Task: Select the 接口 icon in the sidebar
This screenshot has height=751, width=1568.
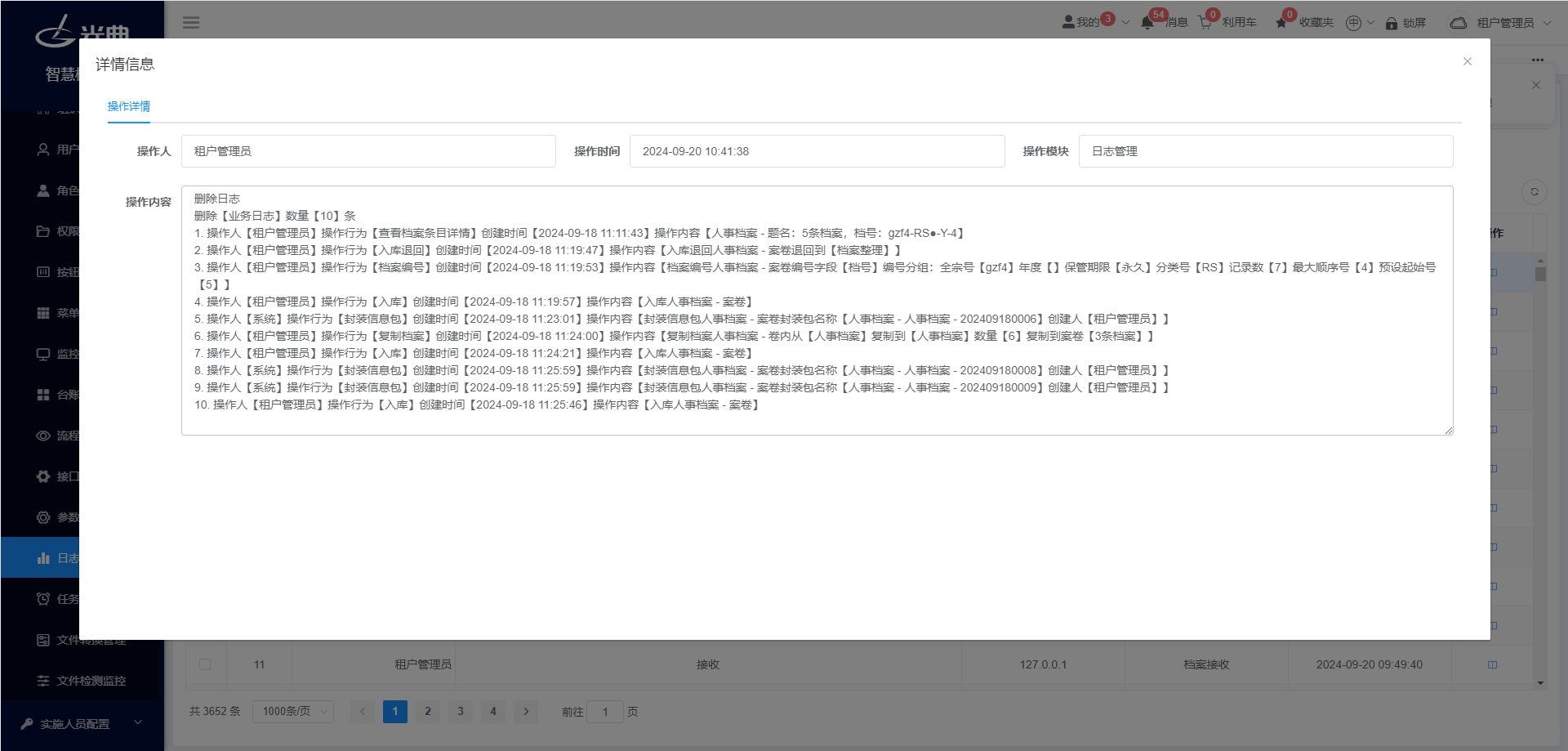Action: coord(43,476)
